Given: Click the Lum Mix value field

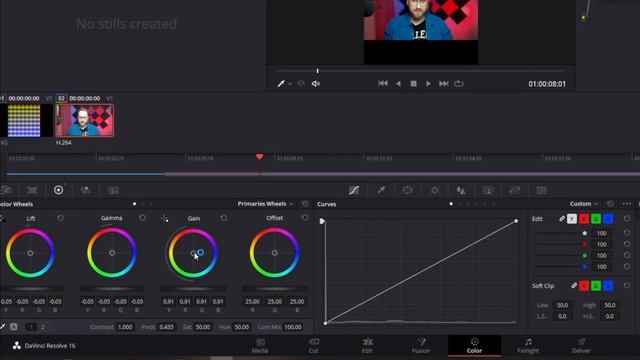Looking at the screenshot, I should tap(293, 327).
